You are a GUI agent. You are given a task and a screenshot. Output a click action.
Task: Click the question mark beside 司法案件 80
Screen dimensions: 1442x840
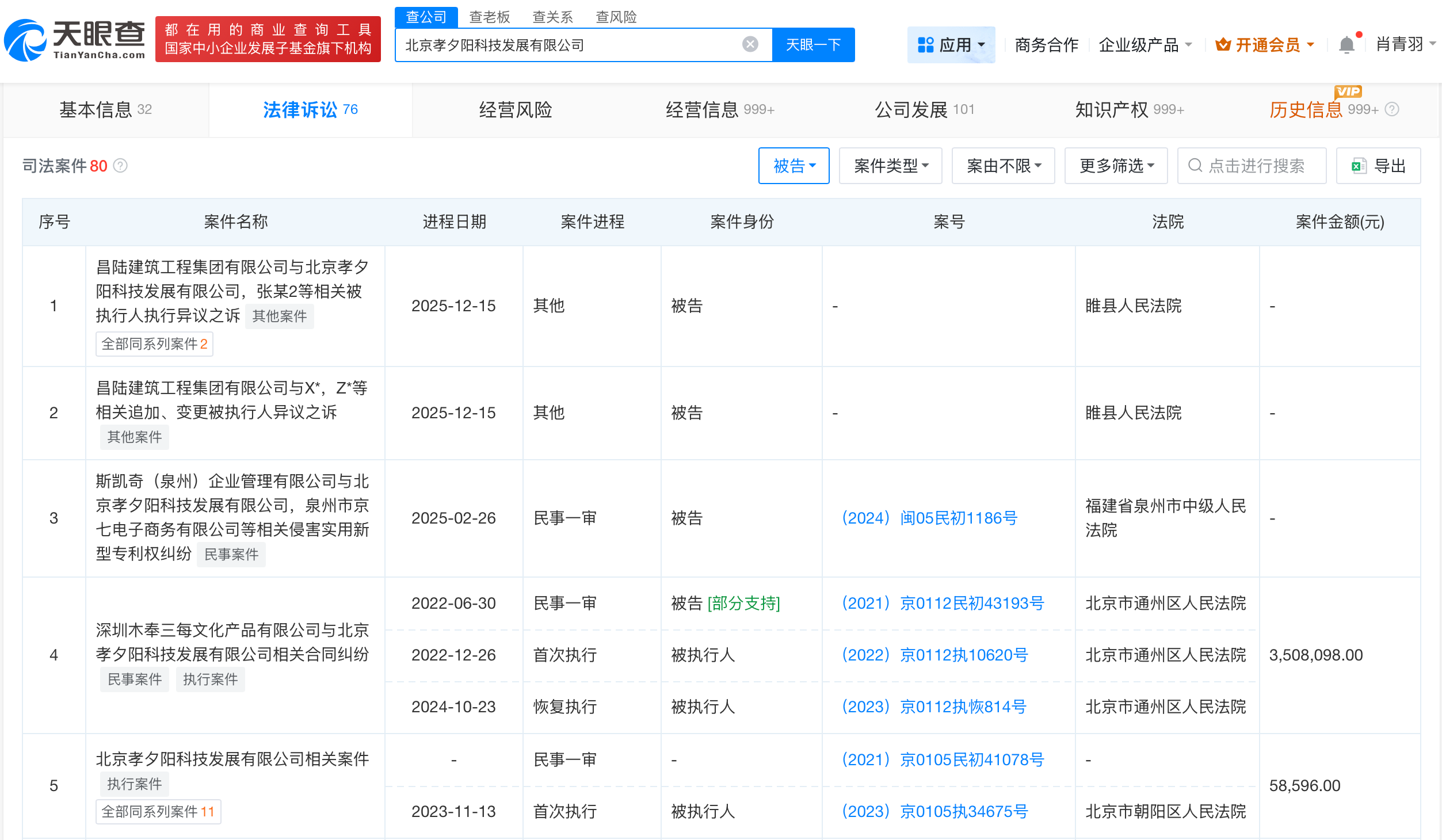[x=121, y=166]
